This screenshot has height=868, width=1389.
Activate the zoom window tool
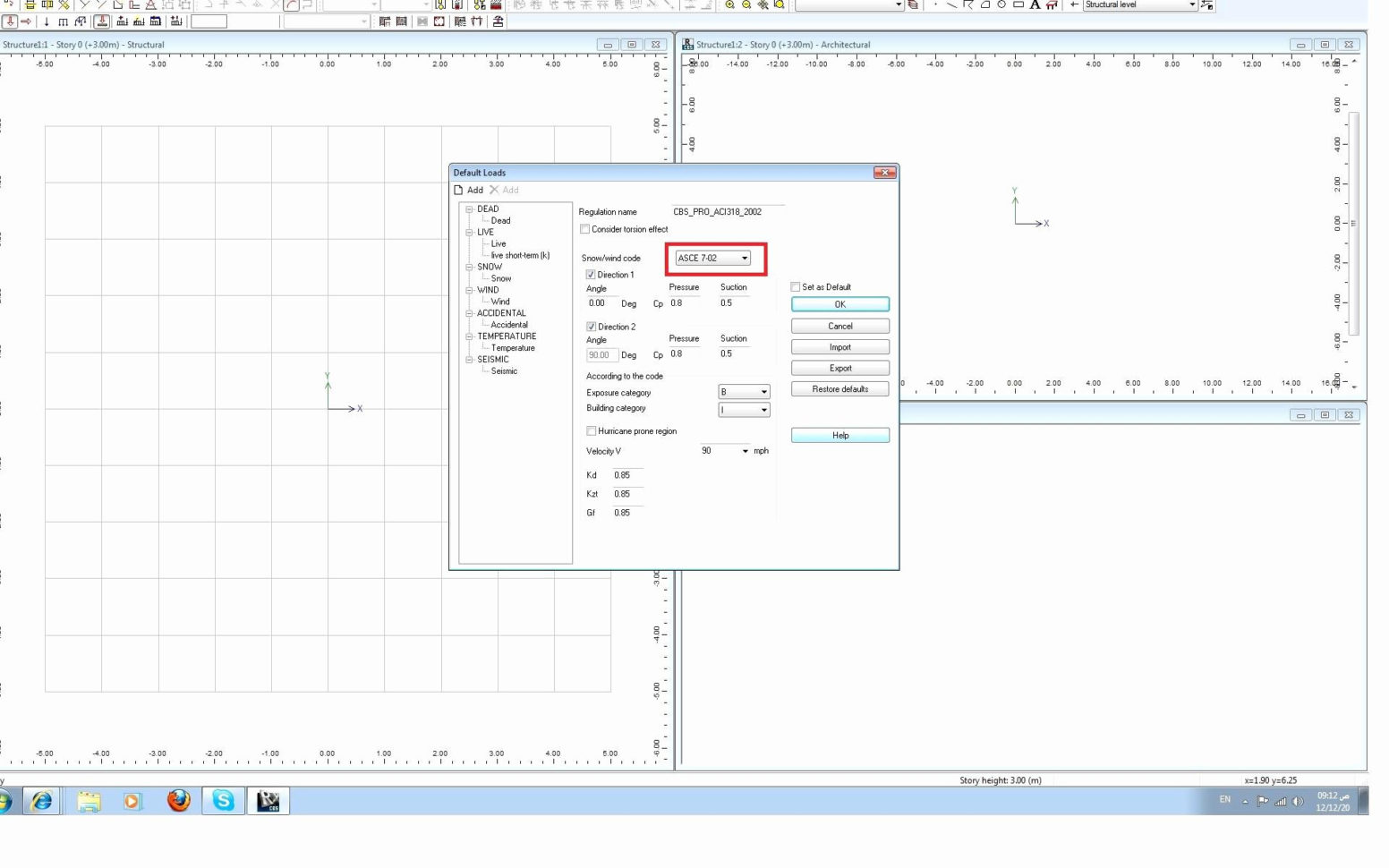pos(779,5)
